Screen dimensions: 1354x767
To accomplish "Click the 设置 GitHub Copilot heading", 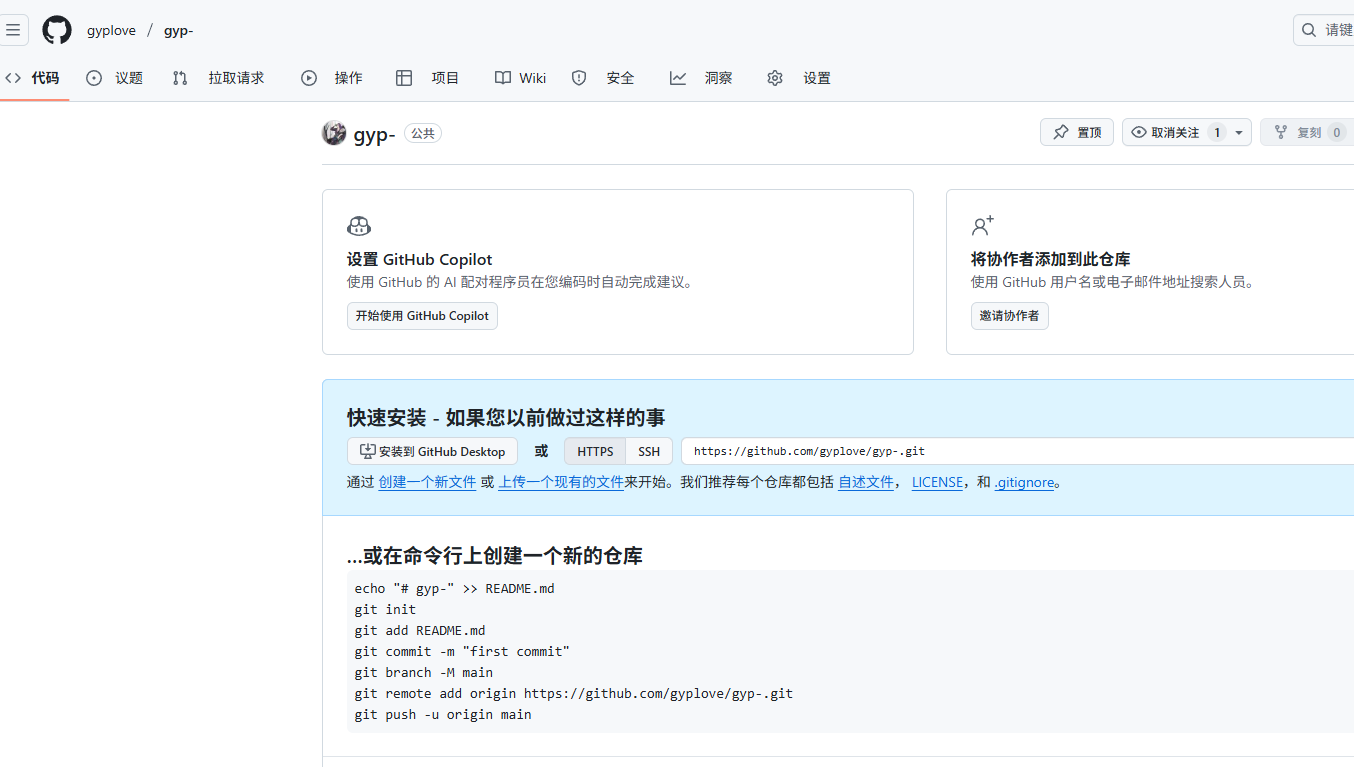I will (x=420, y=259).
